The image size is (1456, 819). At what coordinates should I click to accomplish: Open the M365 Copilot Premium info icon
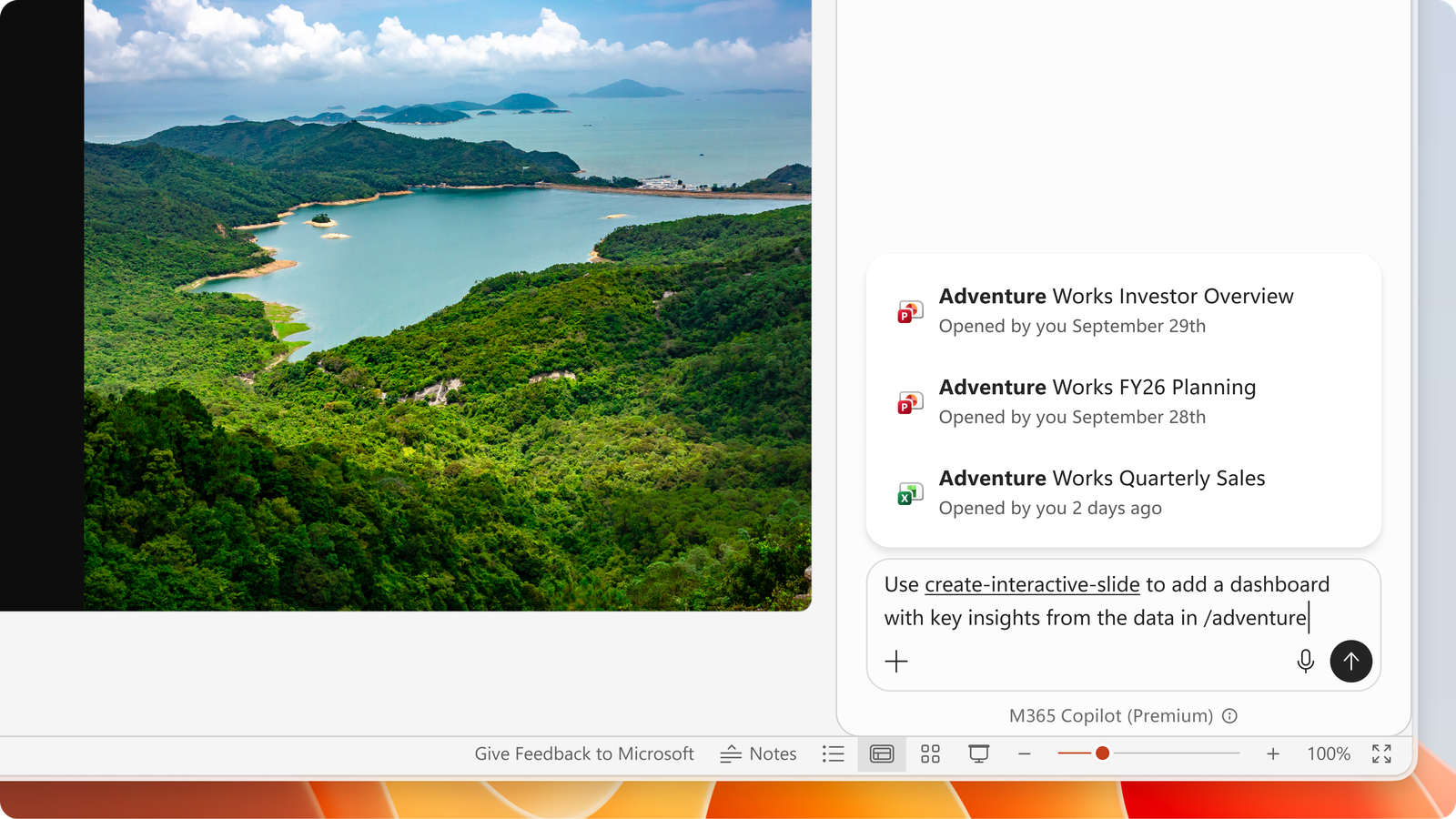tap(1229, 716)
